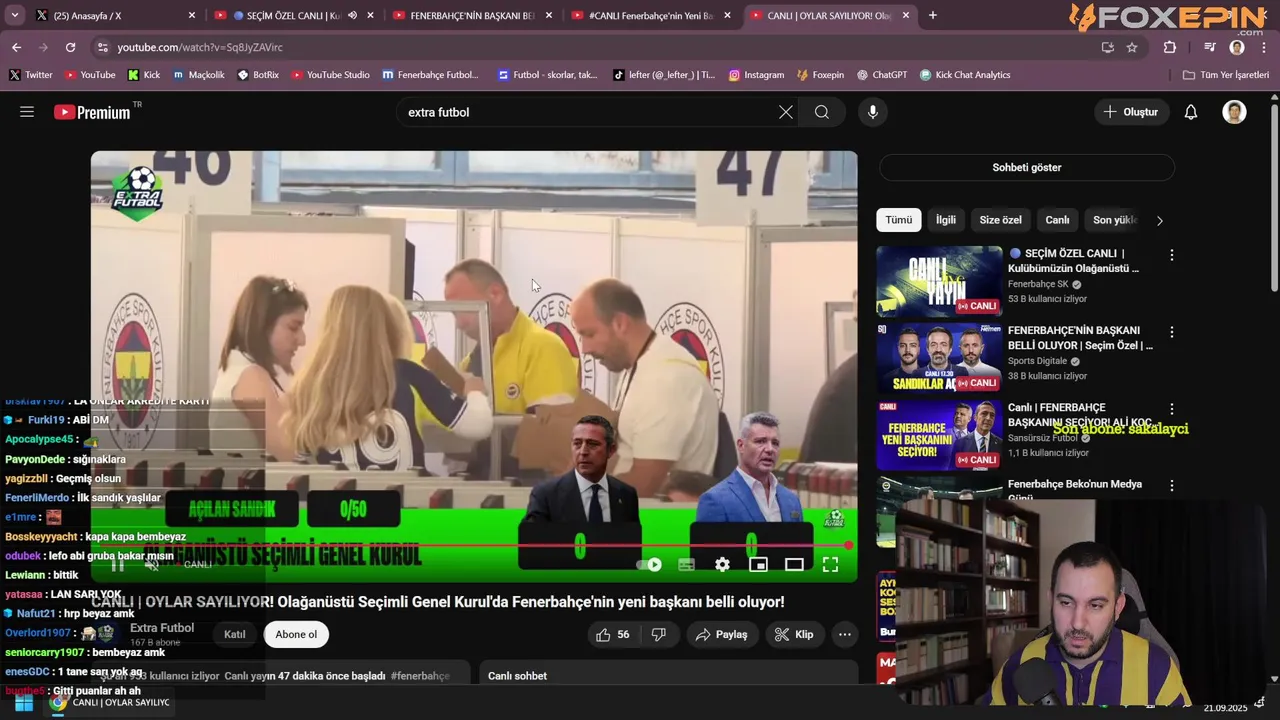Go back in browser history
This screenshot has height=720, width=1280.
pos(16,47)
